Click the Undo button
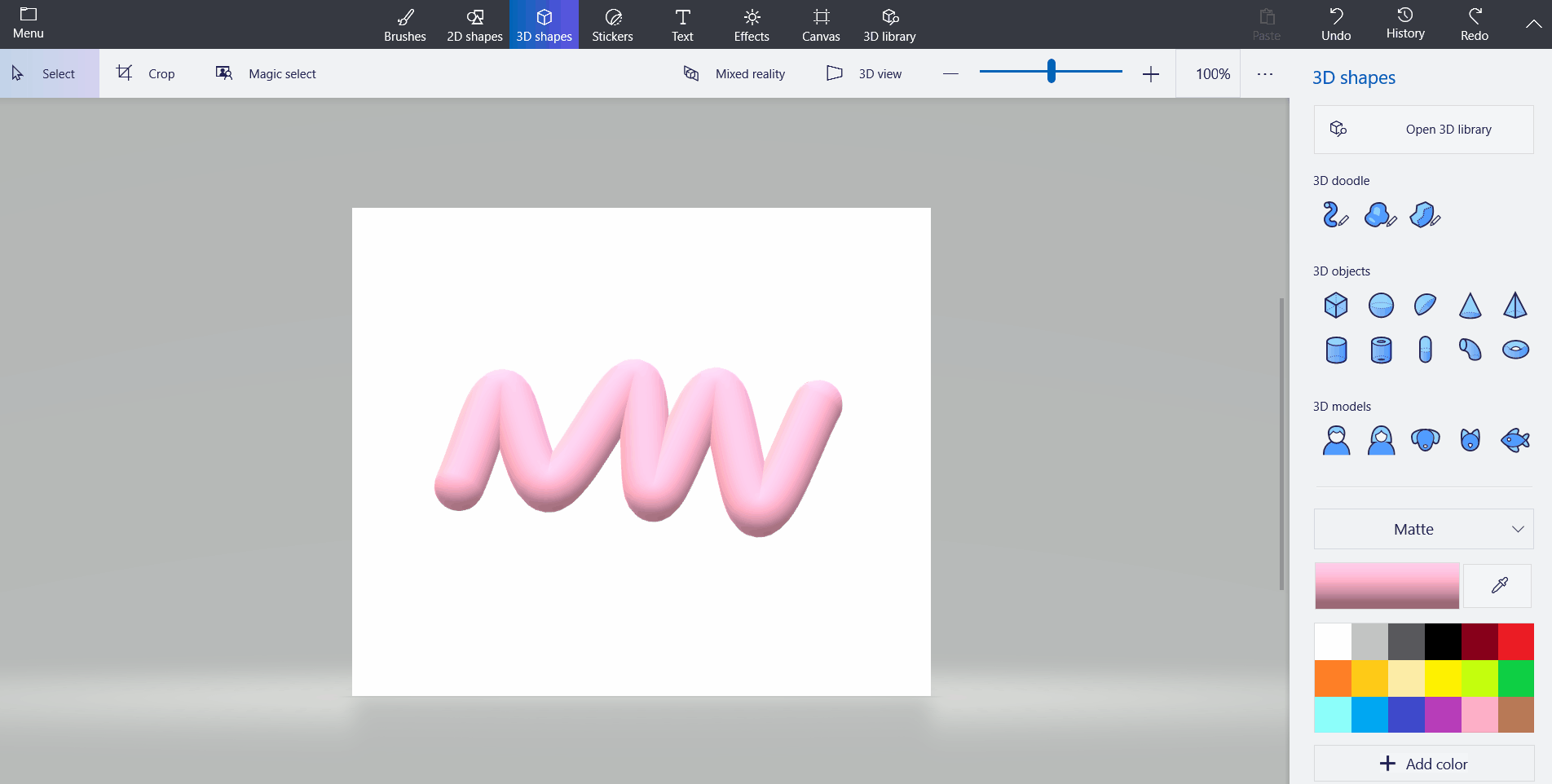 (x=1335, y=24)
